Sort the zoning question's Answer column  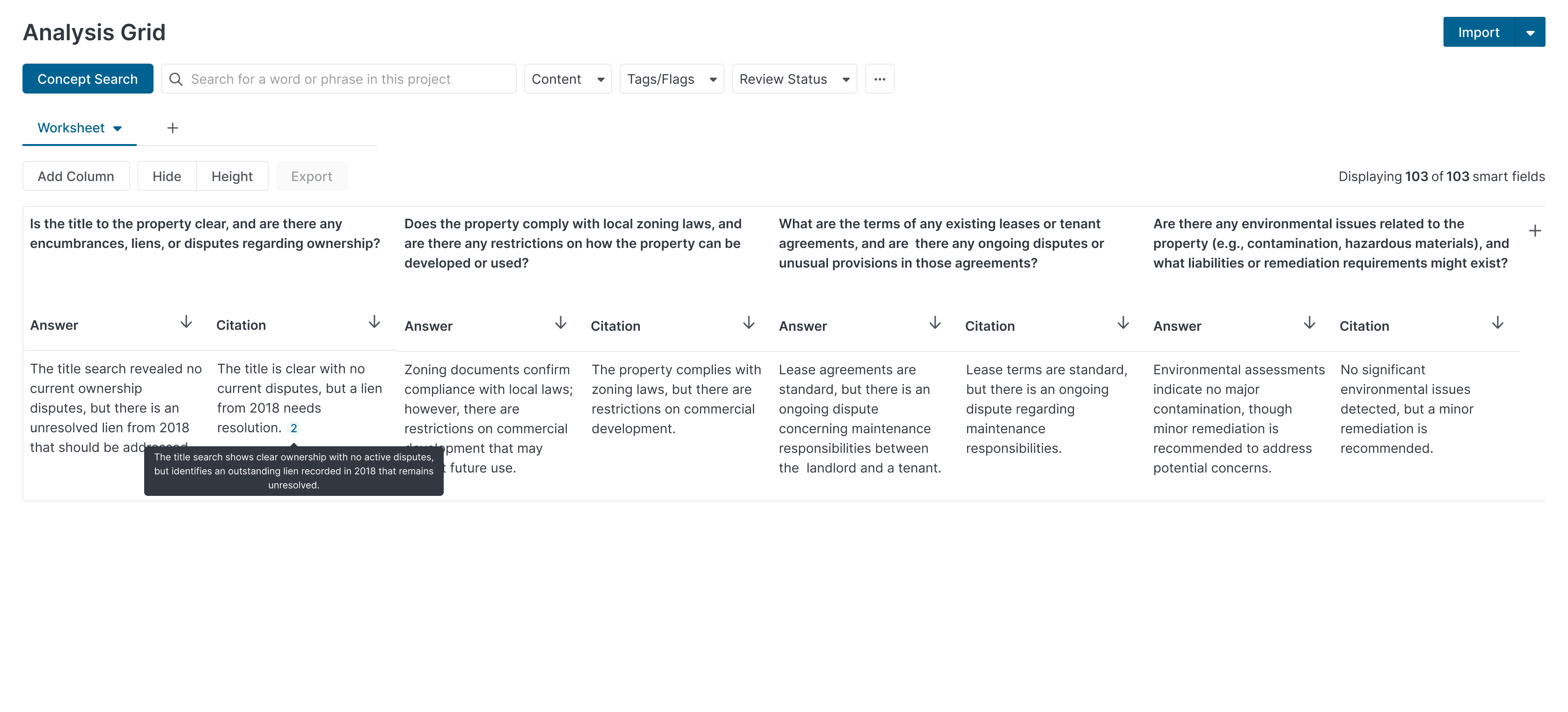[561, 323]
